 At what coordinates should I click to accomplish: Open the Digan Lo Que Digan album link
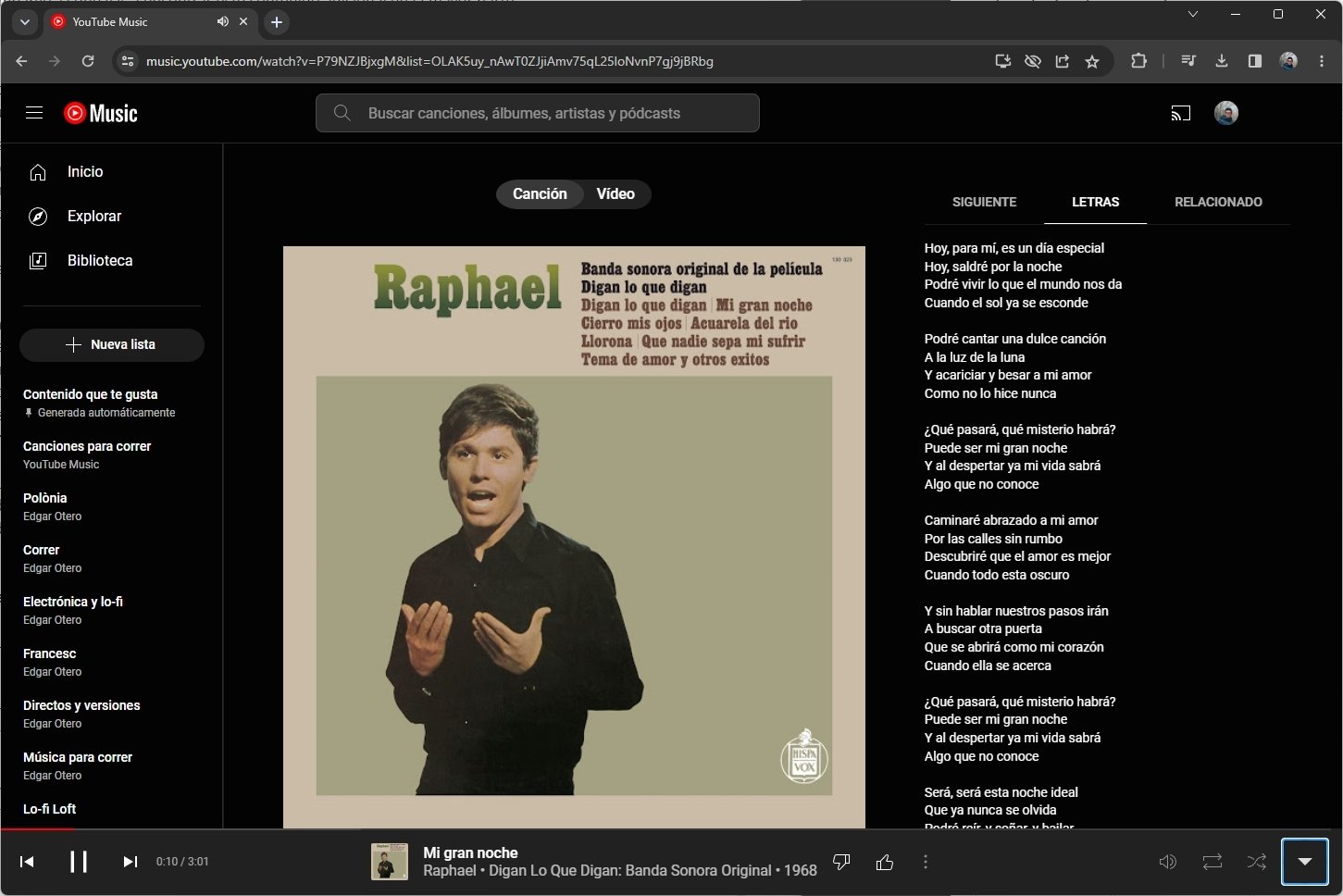(x=630, y=871)
